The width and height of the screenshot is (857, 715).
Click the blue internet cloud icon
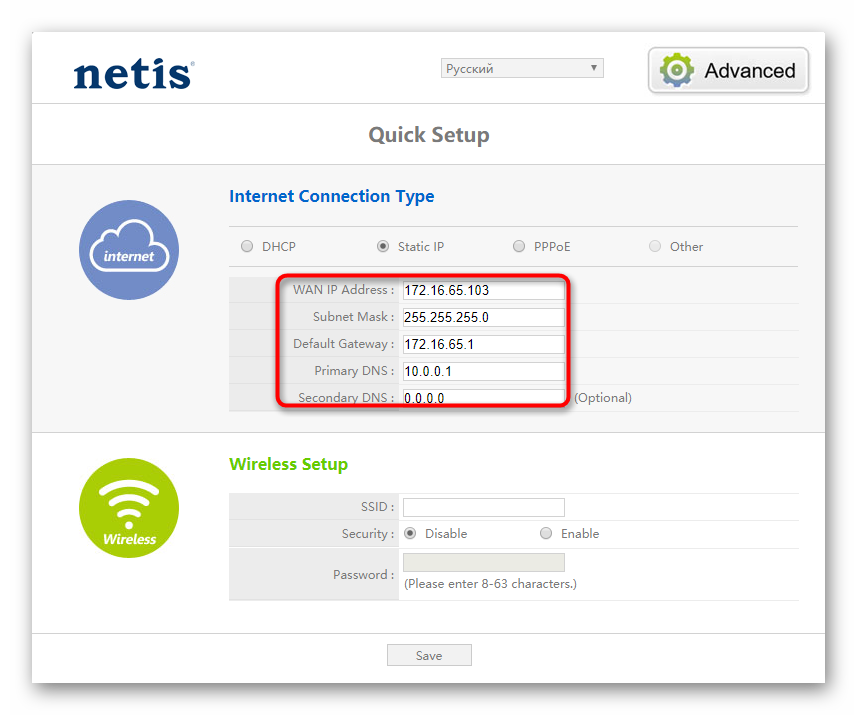129,250
